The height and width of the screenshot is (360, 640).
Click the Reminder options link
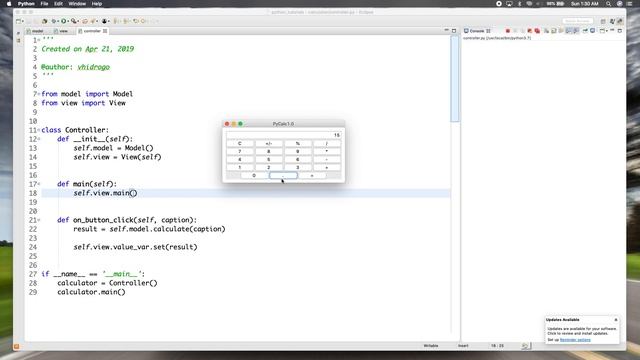(575, 340)
